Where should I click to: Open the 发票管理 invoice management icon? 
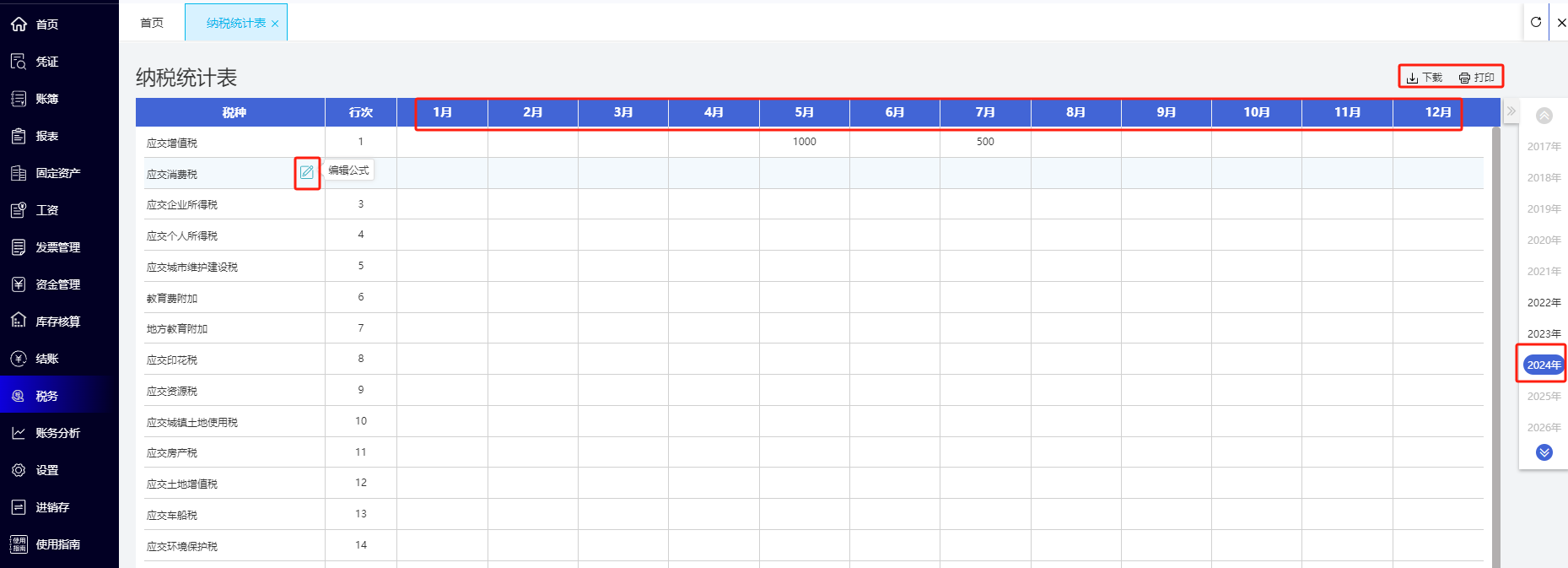pos(19,247)
